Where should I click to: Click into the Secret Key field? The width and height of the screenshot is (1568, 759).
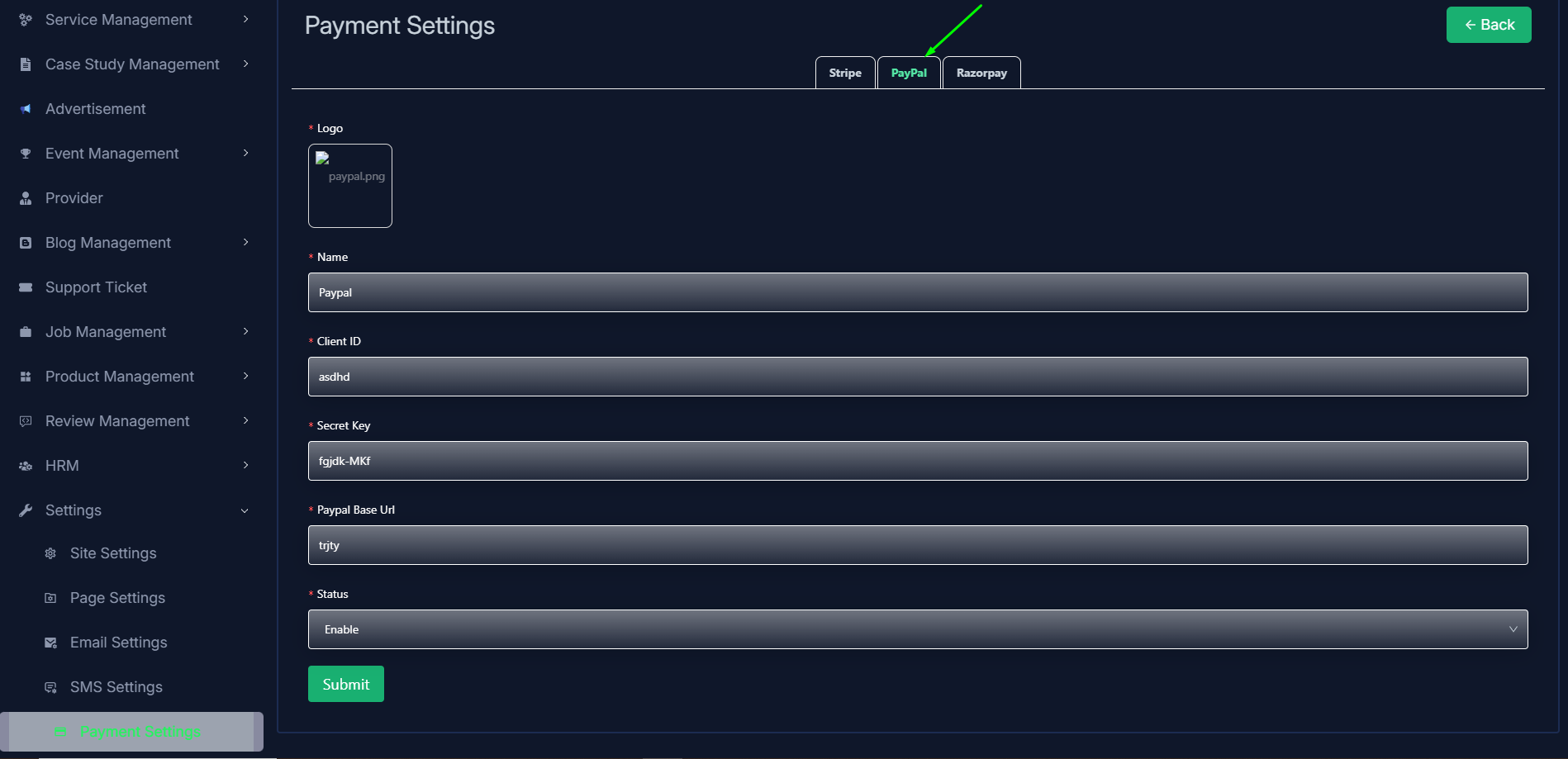[917, 461]
